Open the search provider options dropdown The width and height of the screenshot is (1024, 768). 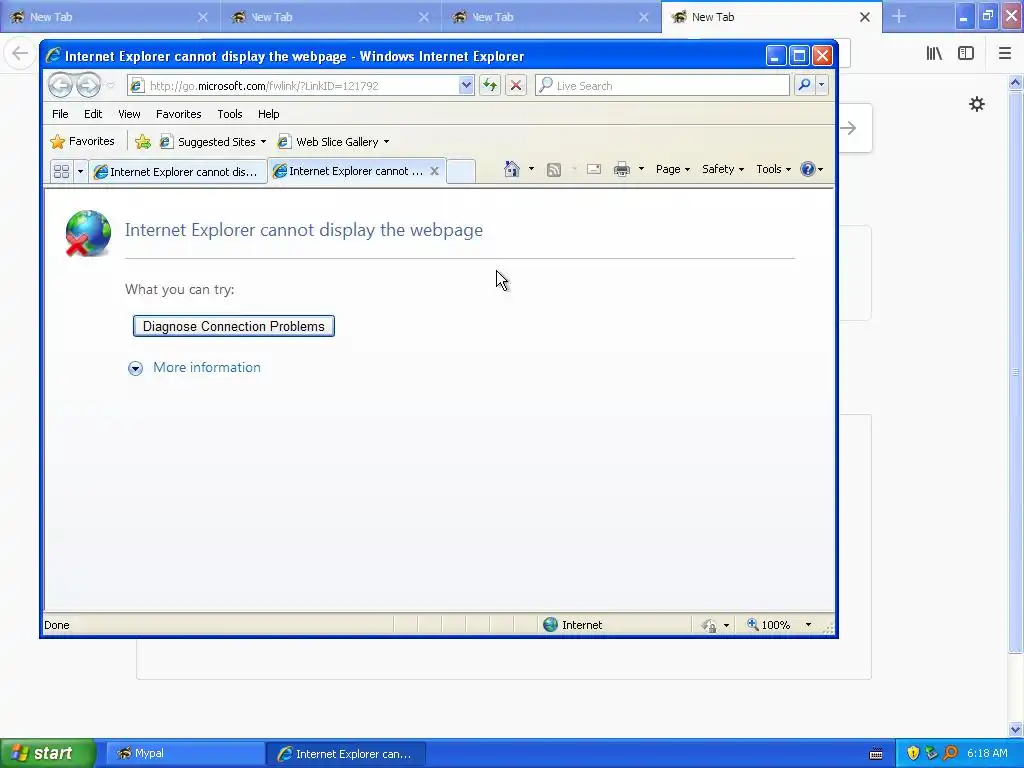point(822,86)
